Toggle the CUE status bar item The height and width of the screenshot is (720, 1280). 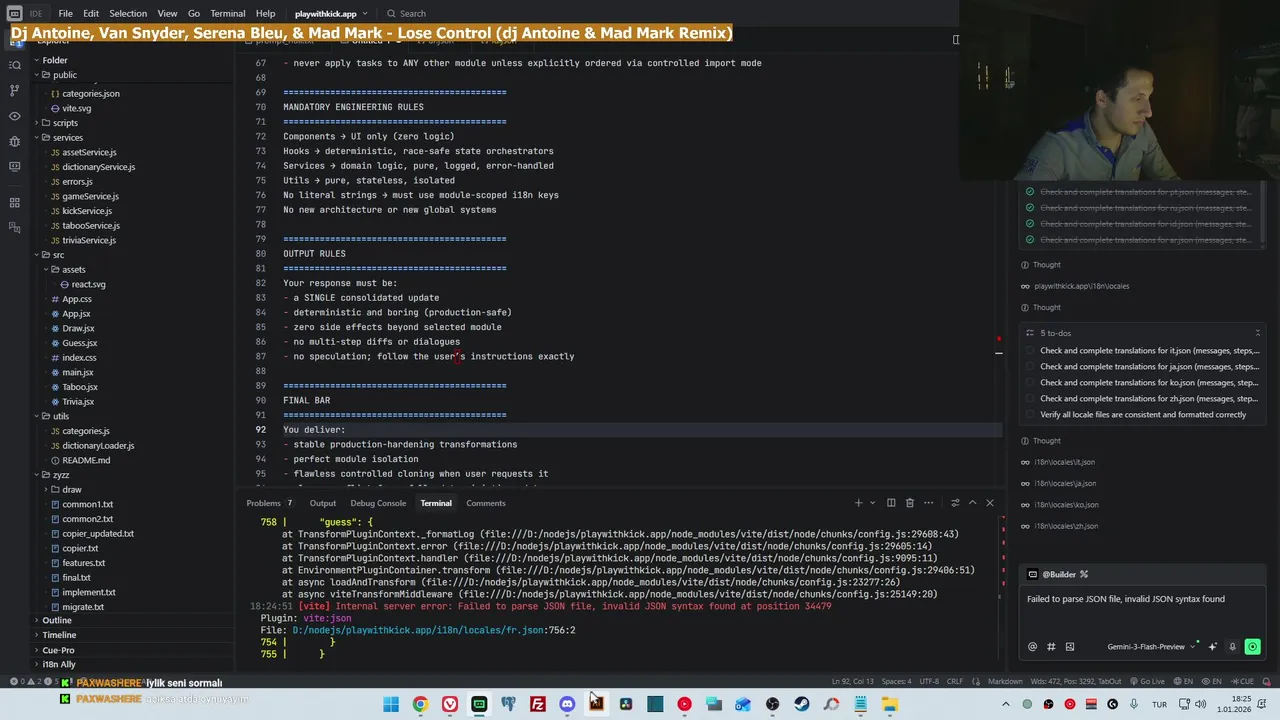[x=1242, y=682]
